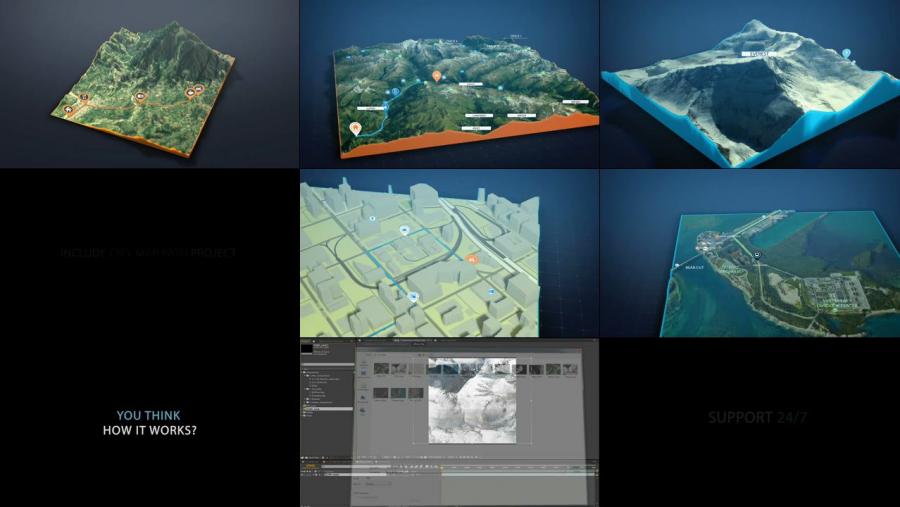The height and width of the screenshot is (507, 900).
Task: Select the BEAR CUT label on the island map
Action: 694,267
